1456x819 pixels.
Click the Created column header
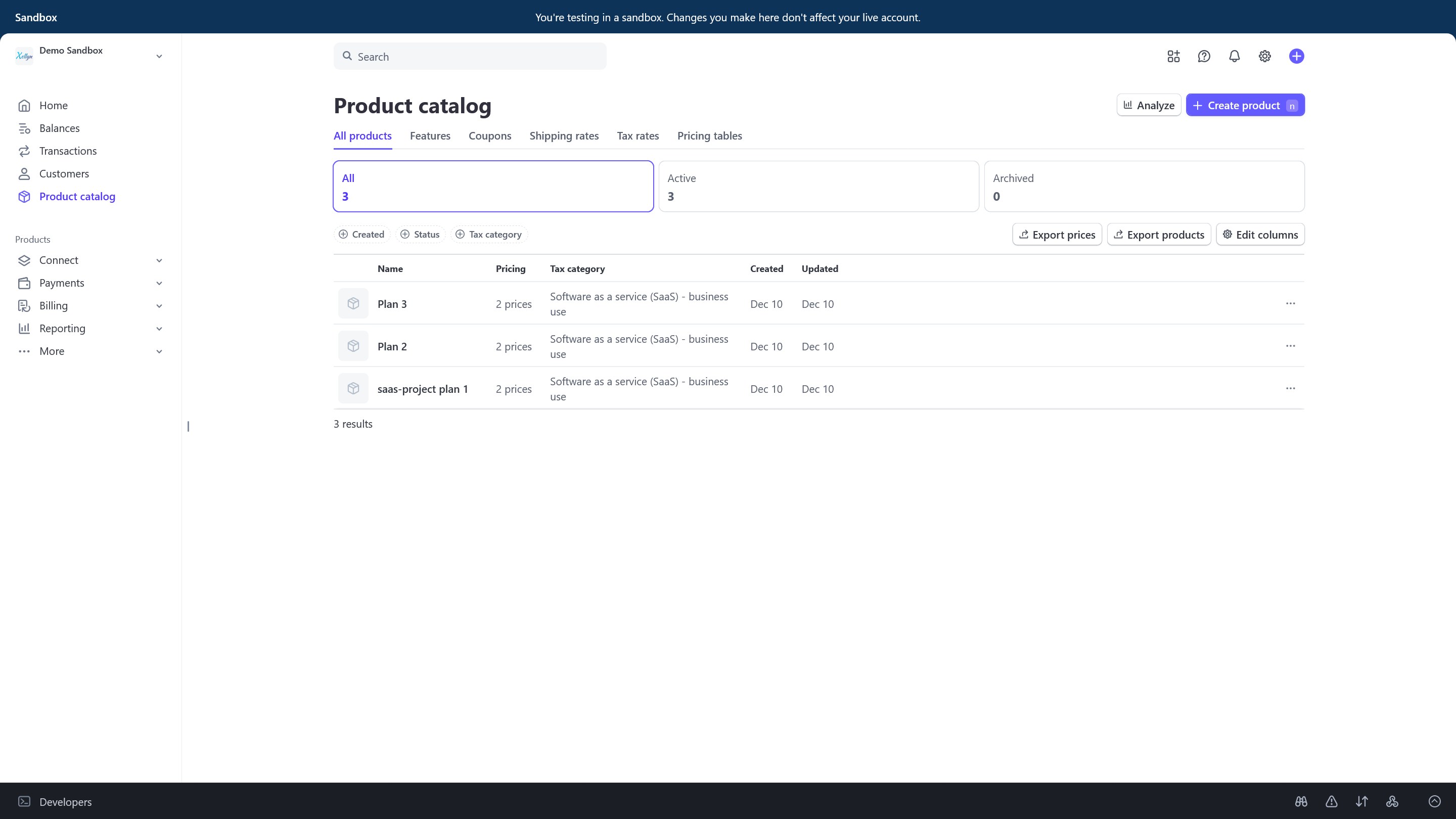pos(767,268)
